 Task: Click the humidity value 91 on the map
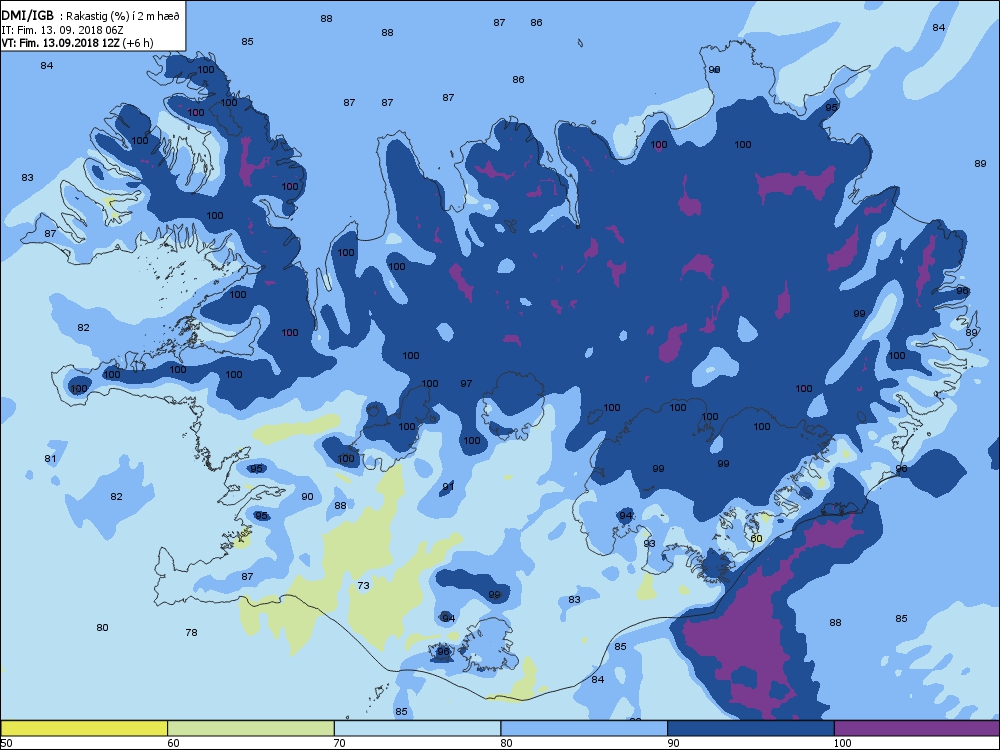point(448,487)
